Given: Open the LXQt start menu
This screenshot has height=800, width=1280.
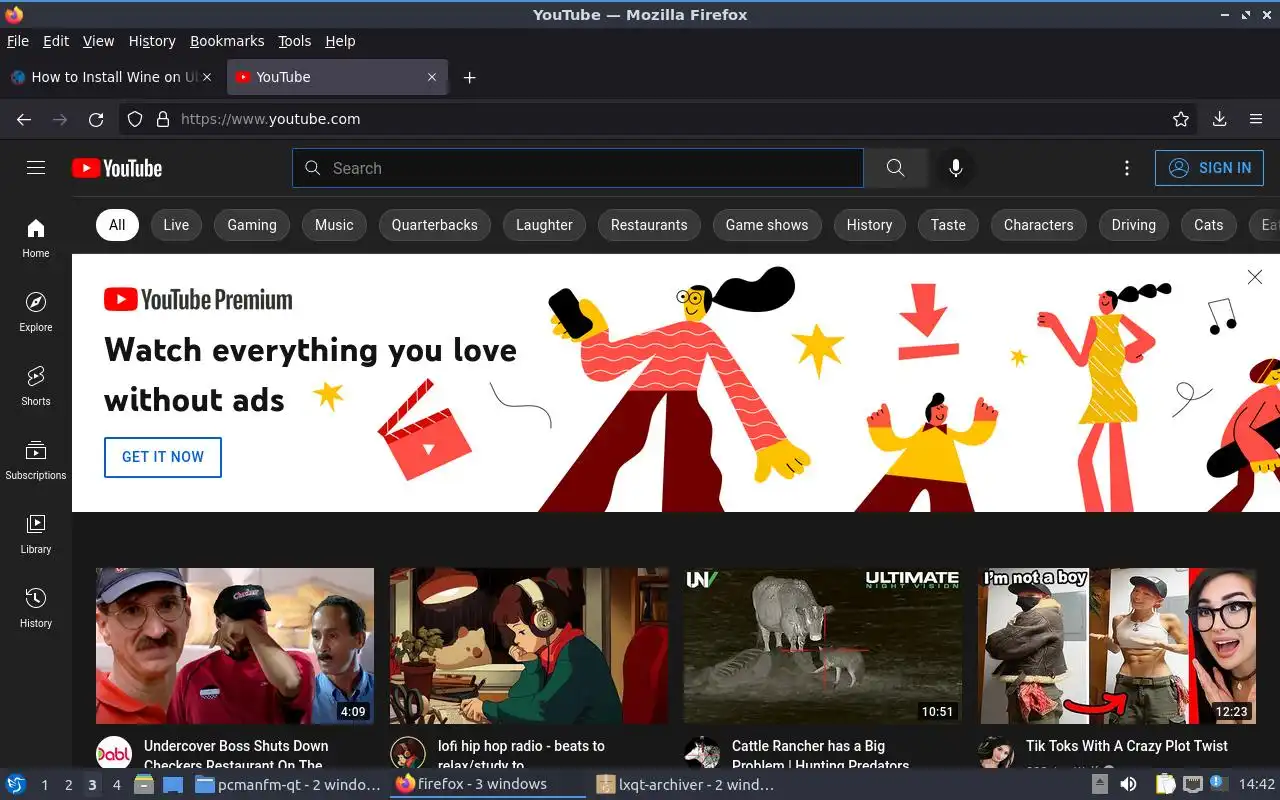Looking at the screenshot, I should click(x=15, y=784).
